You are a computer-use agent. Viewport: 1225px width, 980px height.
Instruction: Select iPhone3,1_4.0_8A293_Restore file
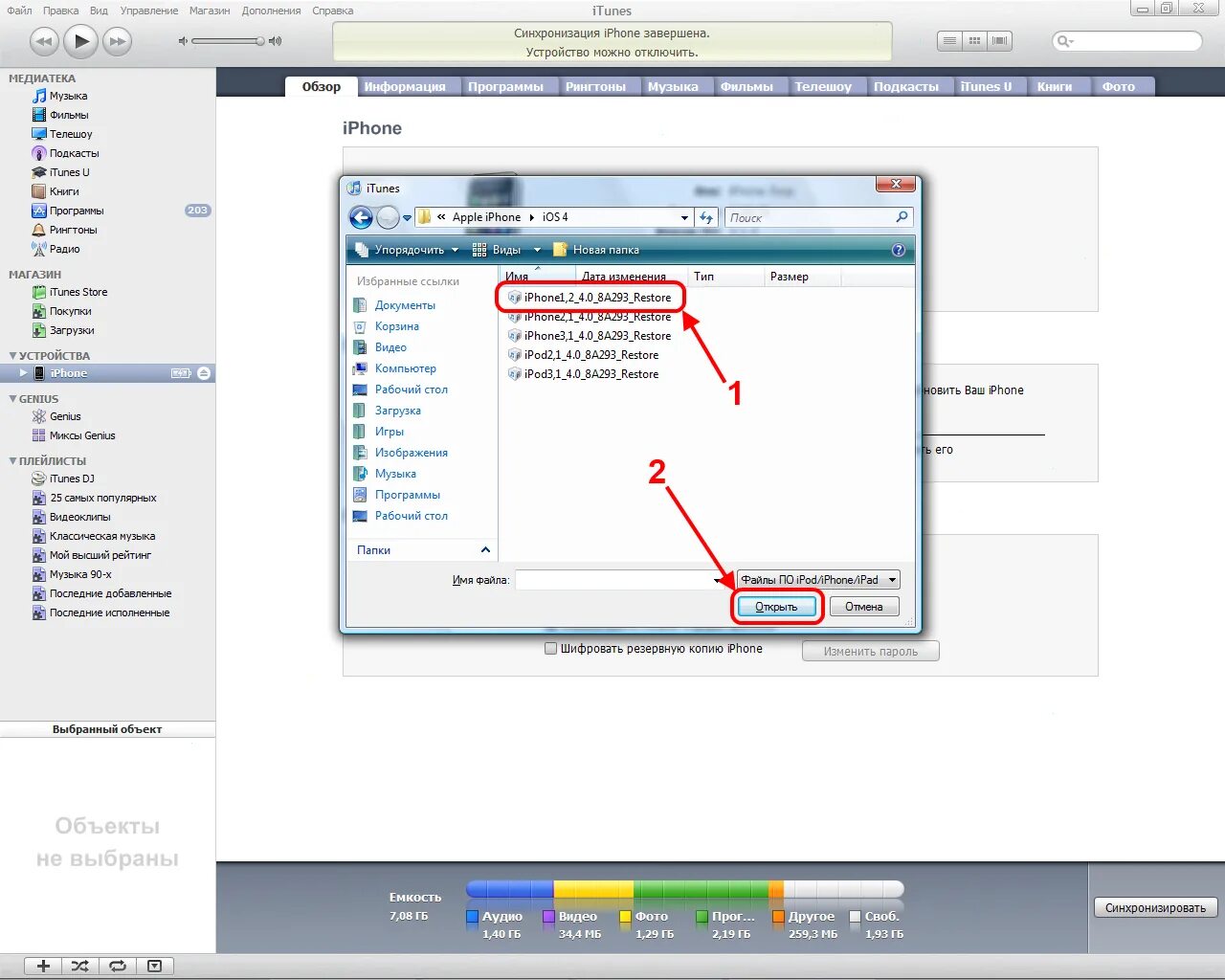click(x=590, y=336)
